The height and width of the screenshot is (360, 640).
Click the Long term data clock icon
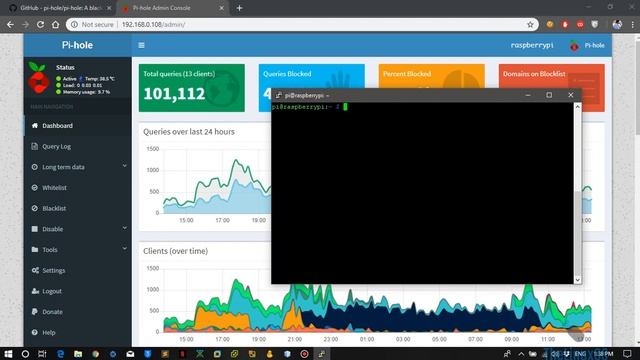pos(35,167)
